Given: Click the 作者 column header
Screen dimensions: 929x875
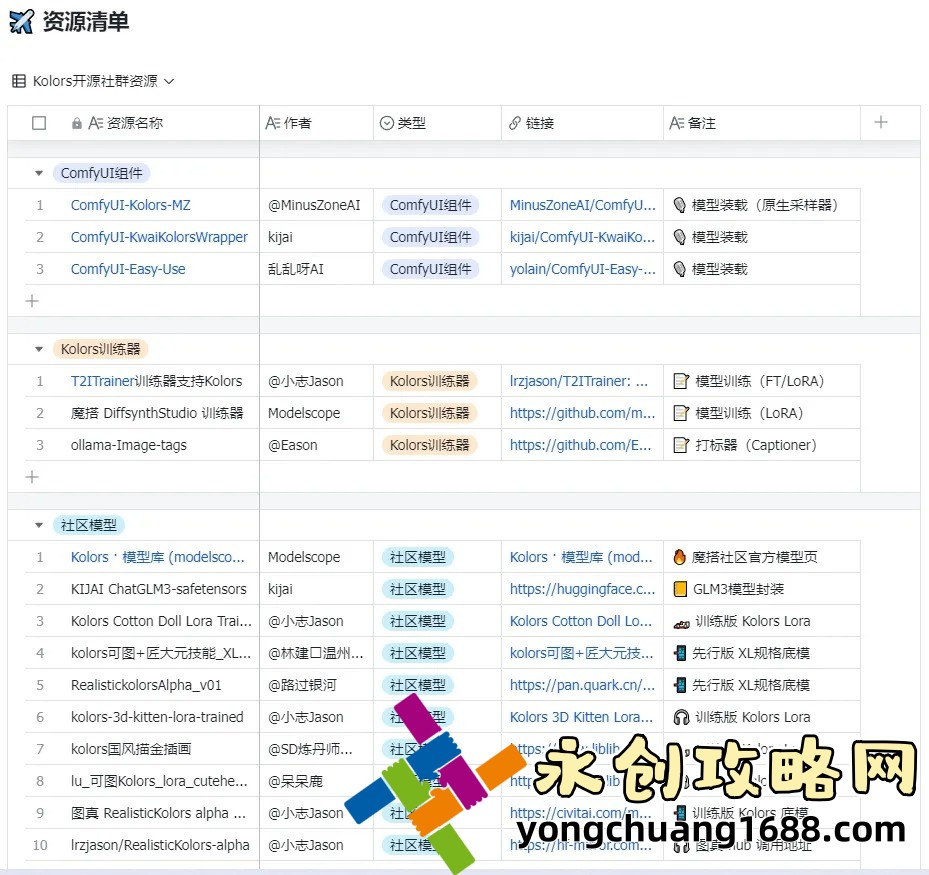Looking at the screenshot, I should [x=316, y=123].
